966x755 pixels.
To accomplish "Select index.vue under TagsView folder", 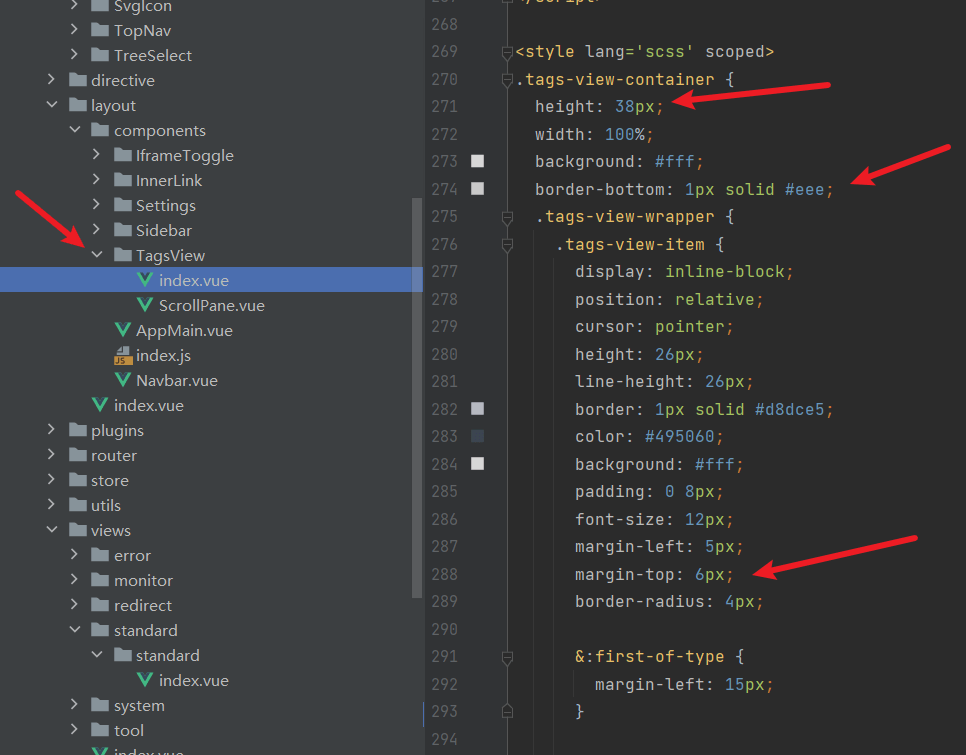I will pos(211,280).
